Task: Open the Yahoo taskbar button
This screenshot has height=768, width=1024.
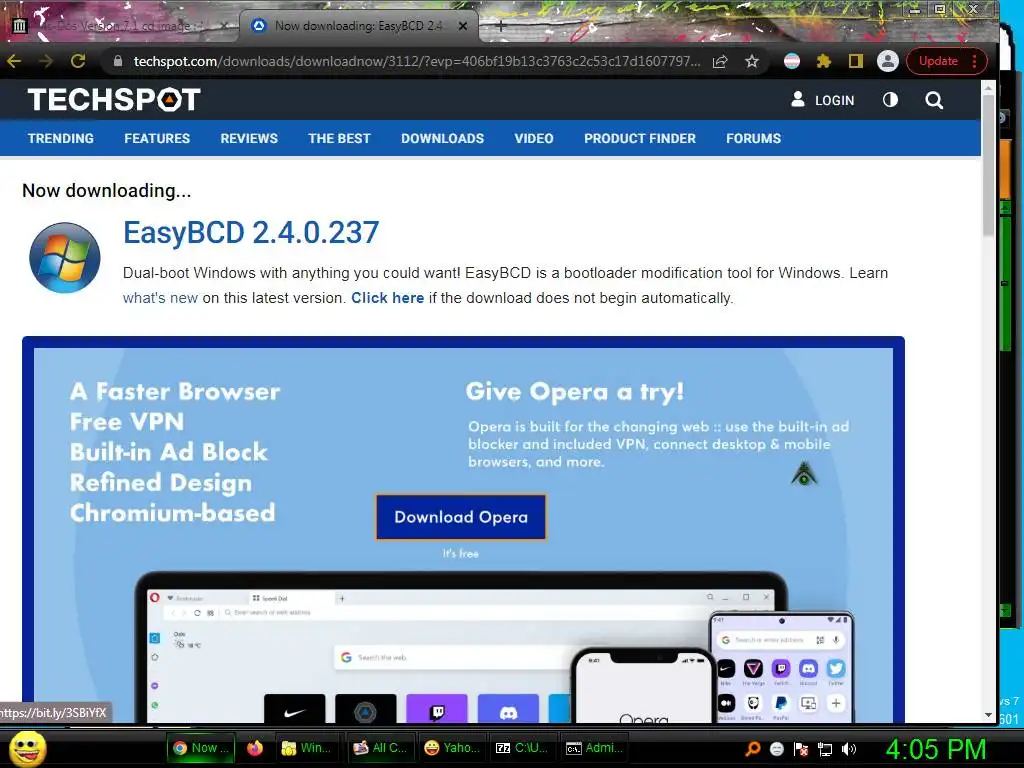Action: [451, 748]
